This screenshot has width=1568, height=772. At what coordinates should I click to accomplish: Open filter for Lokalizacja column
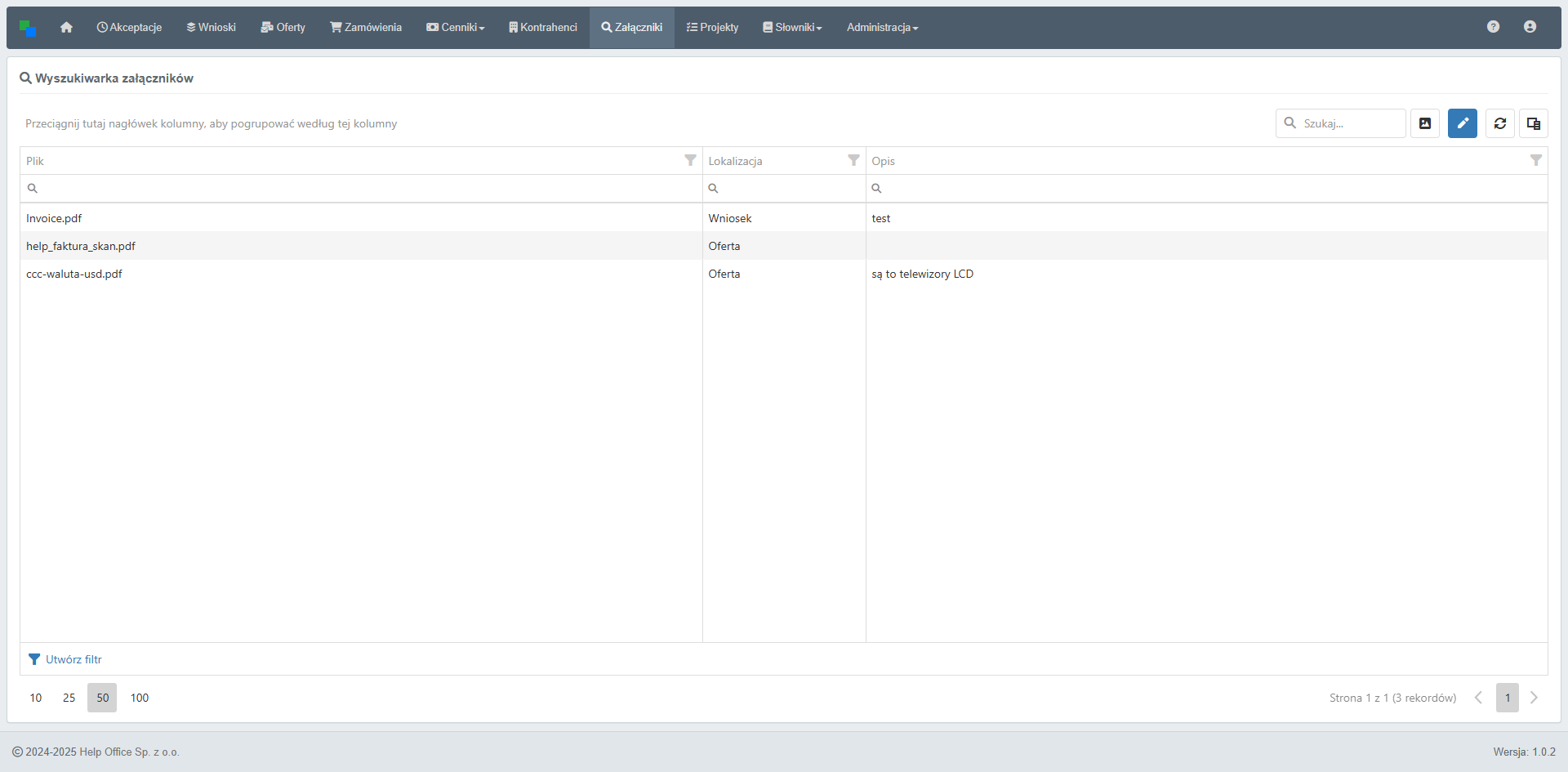[853, 161]
